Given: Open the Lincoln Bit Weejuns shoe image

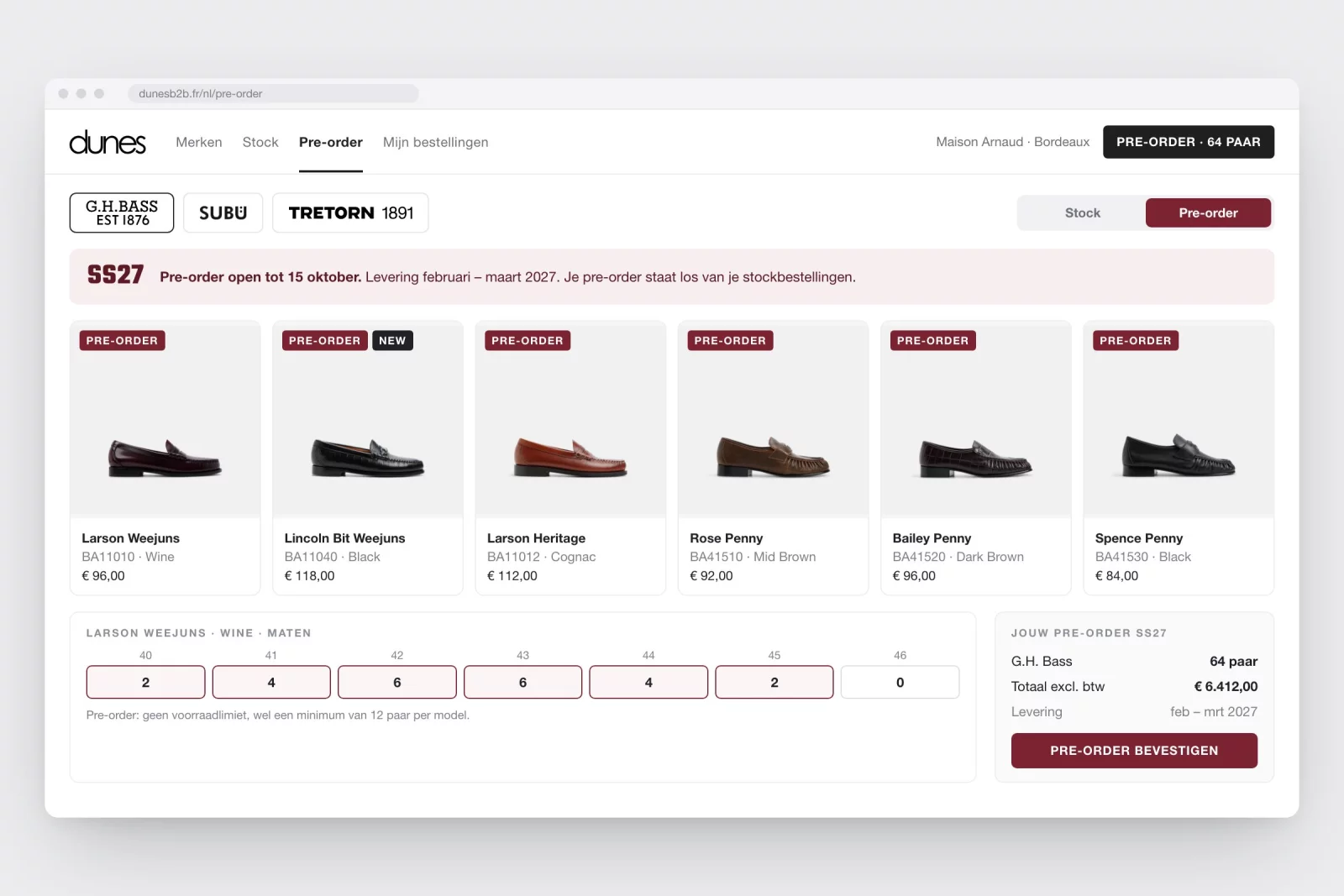Looking at the screenshot, I should point(368,419).
